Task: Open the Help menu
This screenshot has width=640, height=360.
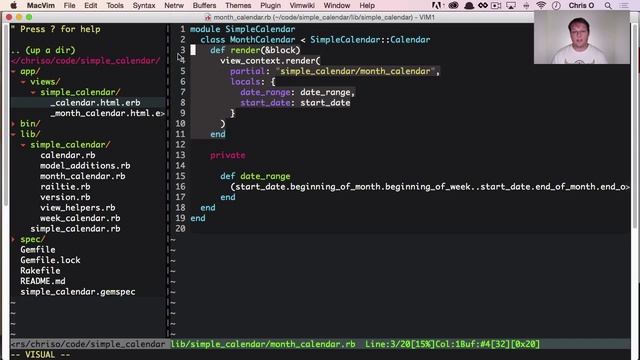Action: pos(367,5)
